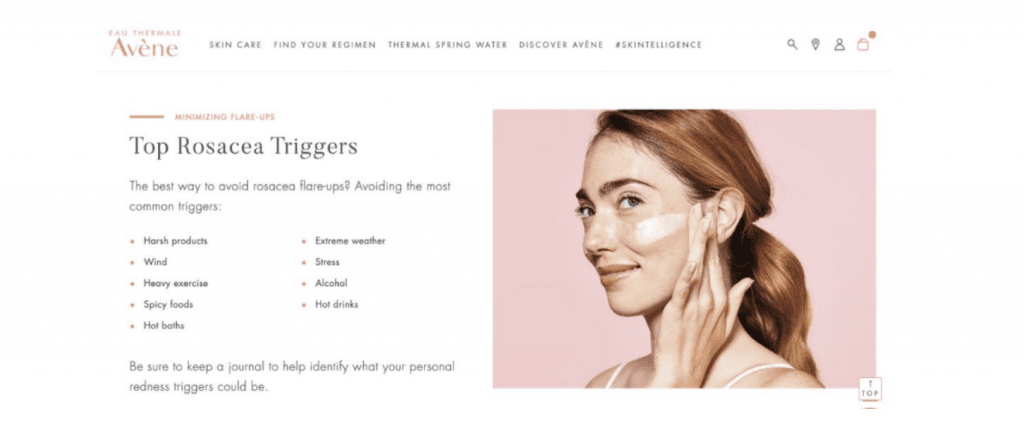Open the shopping bag cart icon

(x=863, y=44)
